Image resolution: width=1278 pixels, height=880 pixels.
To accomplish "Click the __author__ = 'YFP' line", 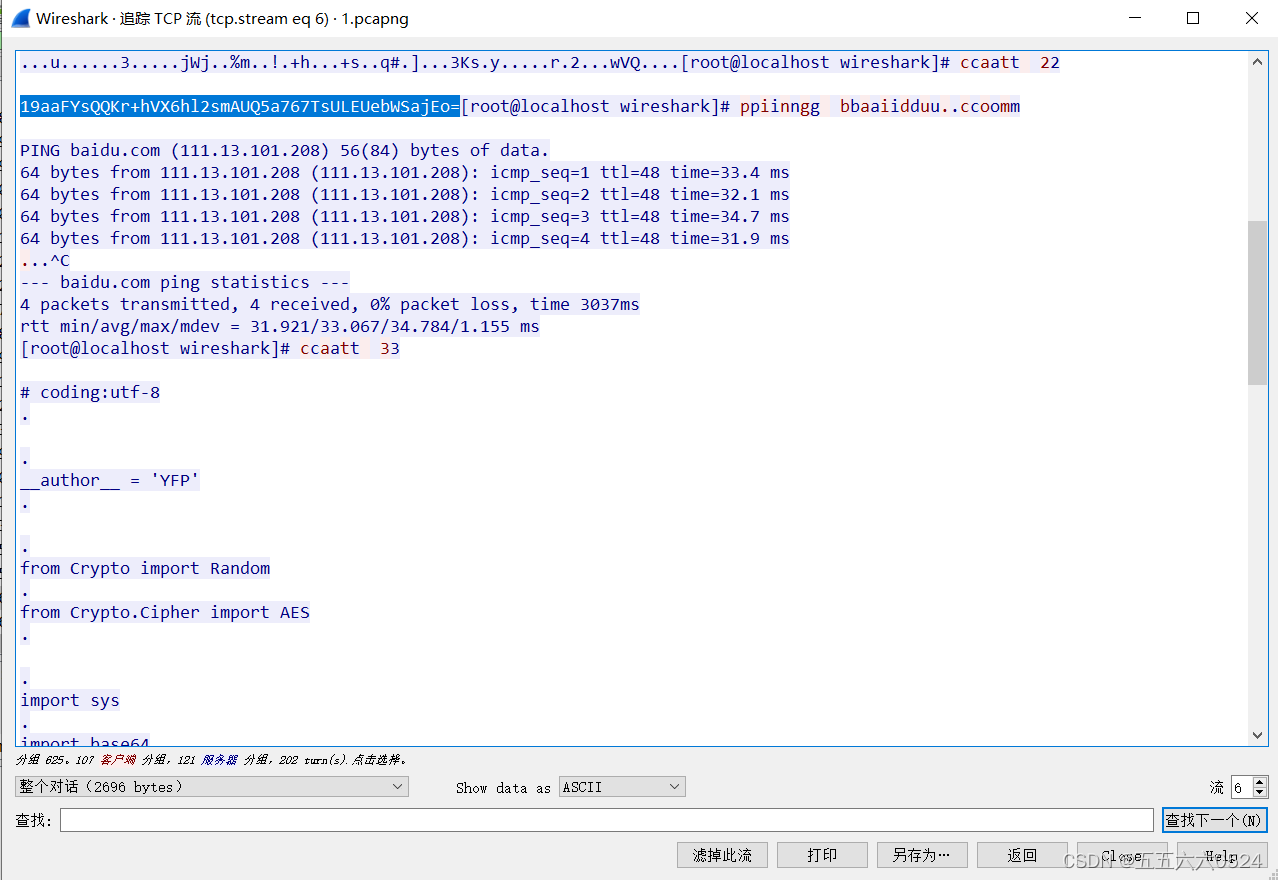I will (110, 480).
